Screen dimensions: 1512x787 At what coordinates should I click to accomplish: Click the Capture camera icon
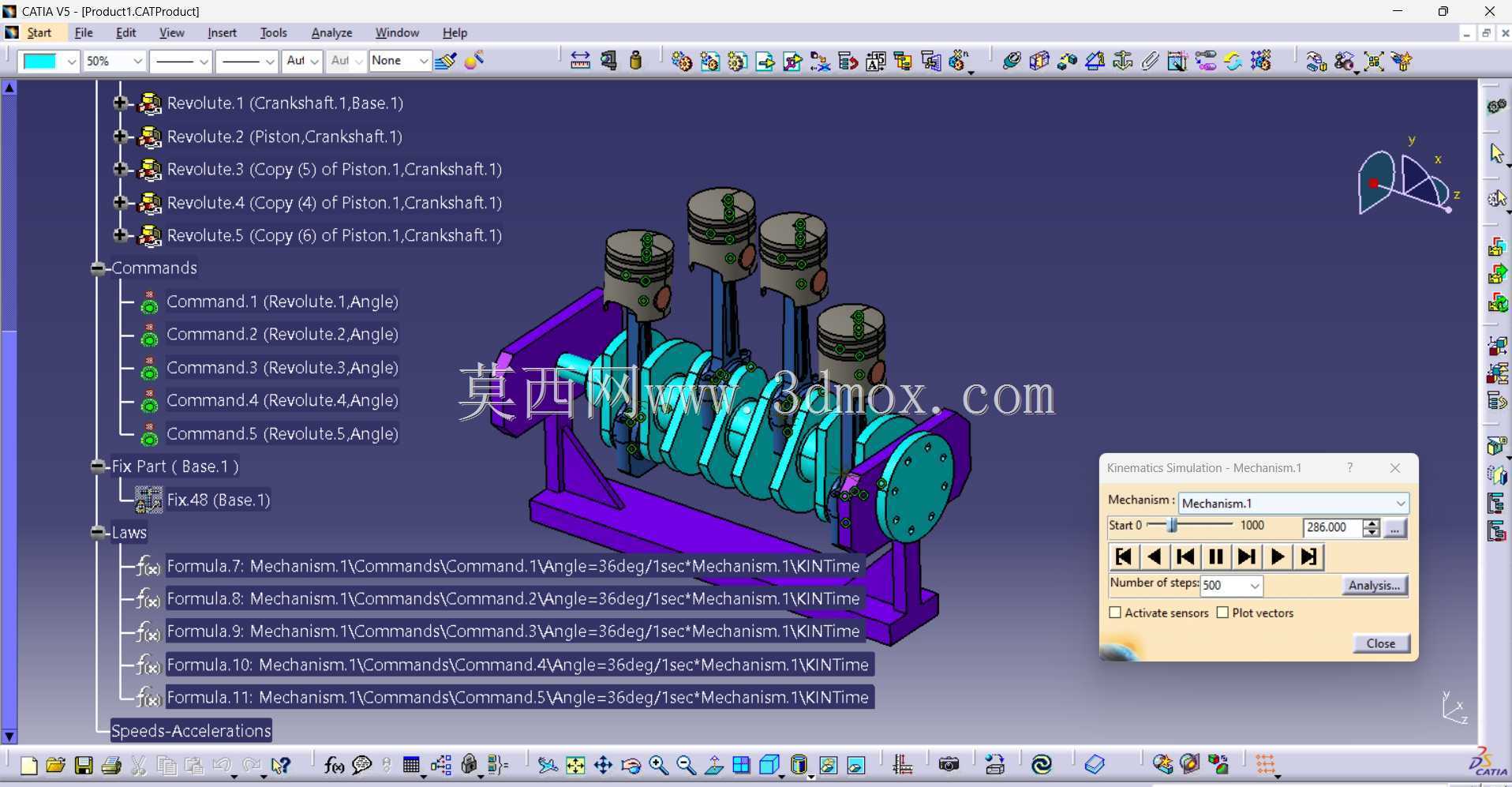[949, 765]
